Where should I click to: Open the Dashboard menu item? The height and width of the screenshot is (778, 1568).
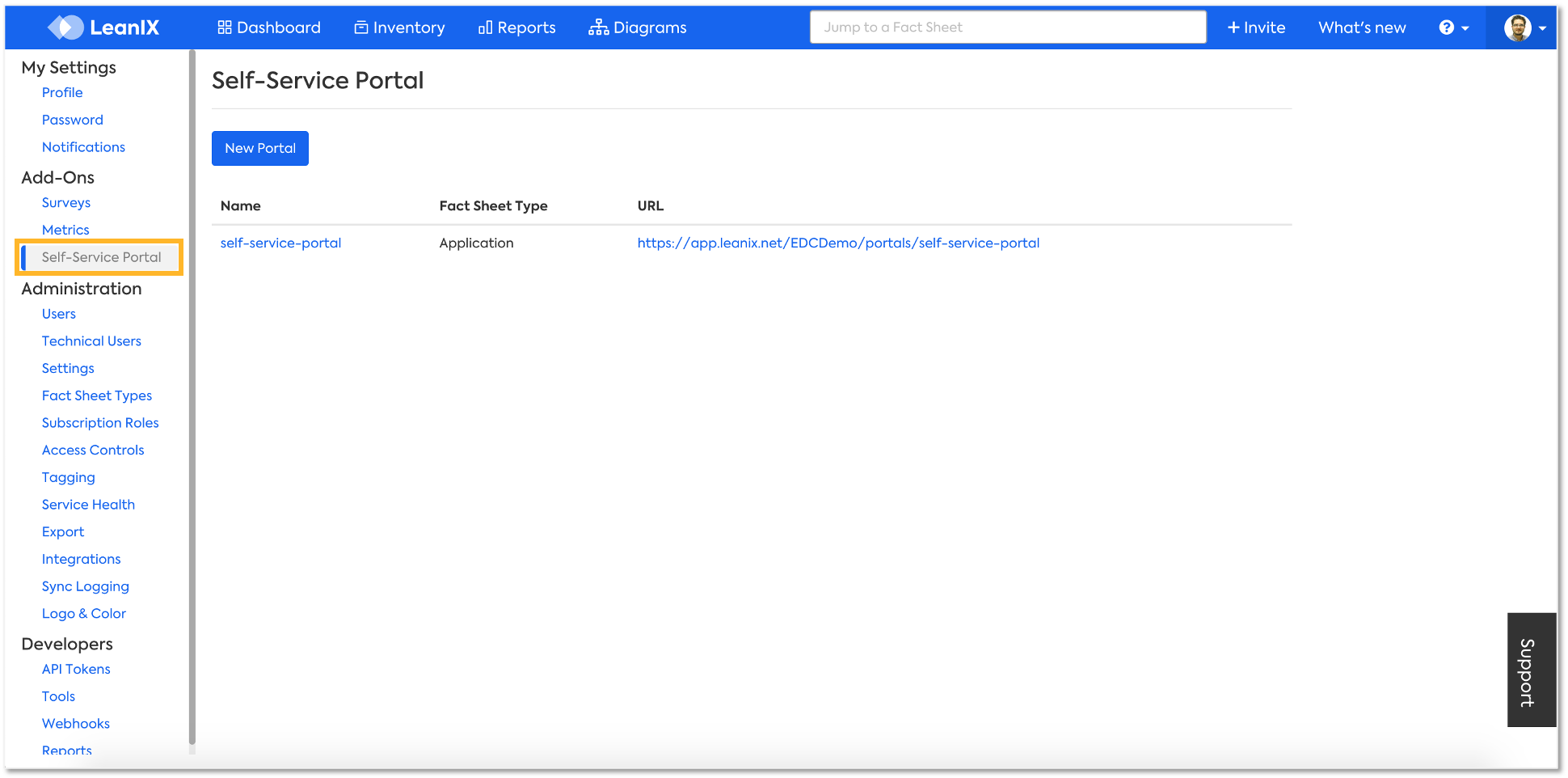pos(269,27)
